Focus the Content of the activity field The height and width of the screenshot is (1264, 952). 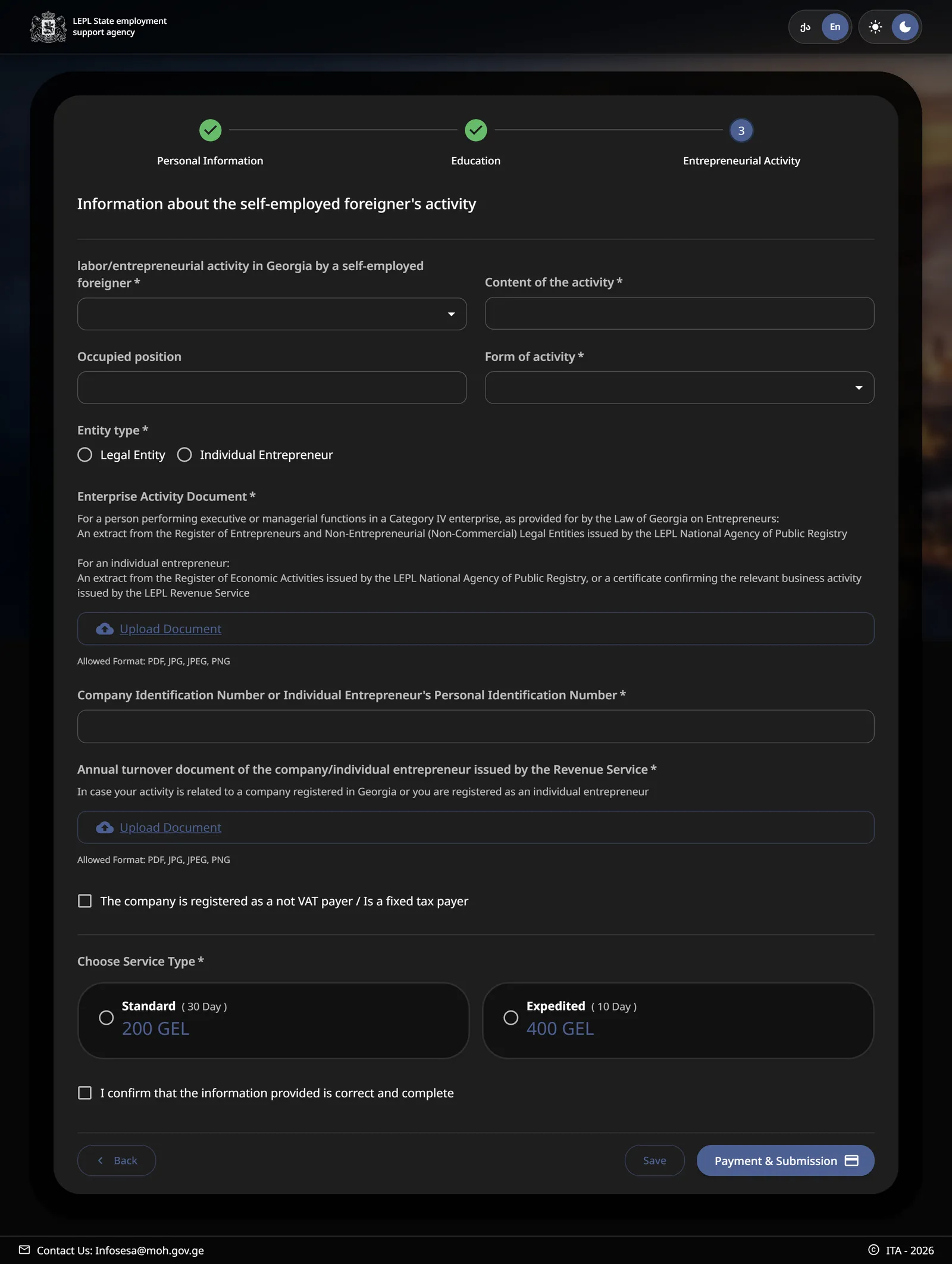click(679, 314)
